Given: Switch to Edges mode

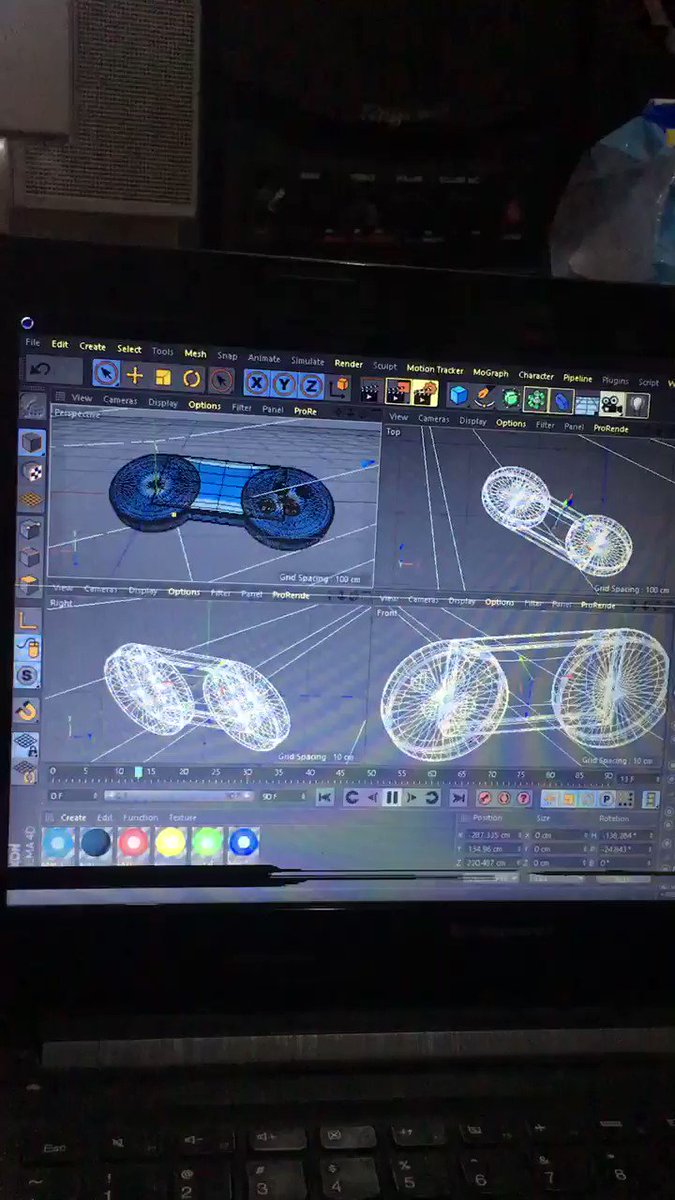Looking at the screenshot, I should [x=31, y=558].
